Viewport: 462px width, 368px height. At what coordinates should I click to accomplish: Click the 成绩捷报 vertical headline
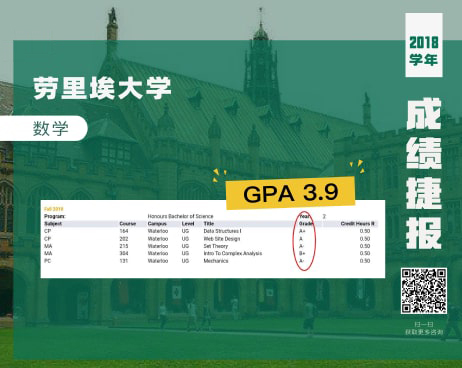point(424,173)
